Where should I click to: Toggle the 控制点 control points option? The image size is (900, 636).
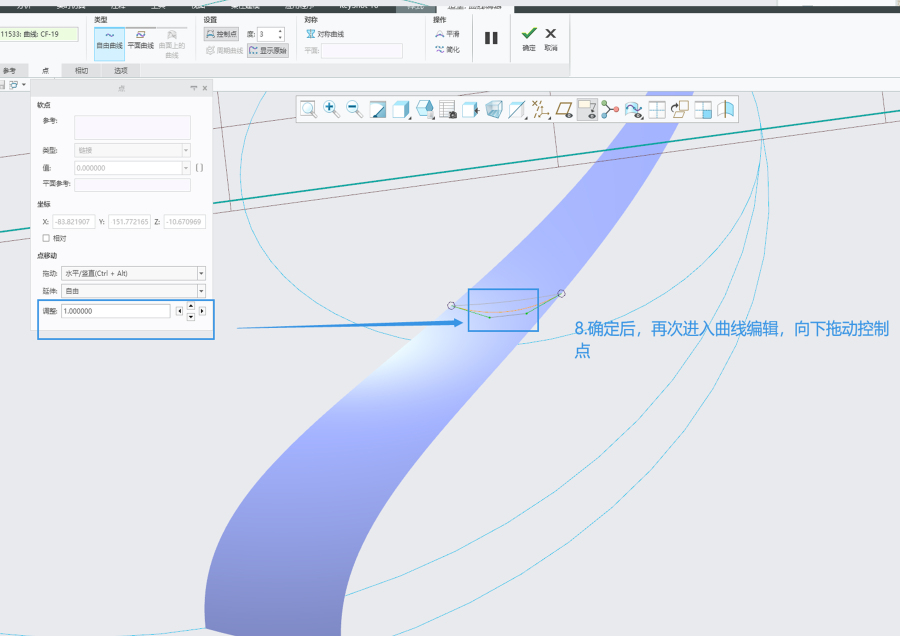221,34
